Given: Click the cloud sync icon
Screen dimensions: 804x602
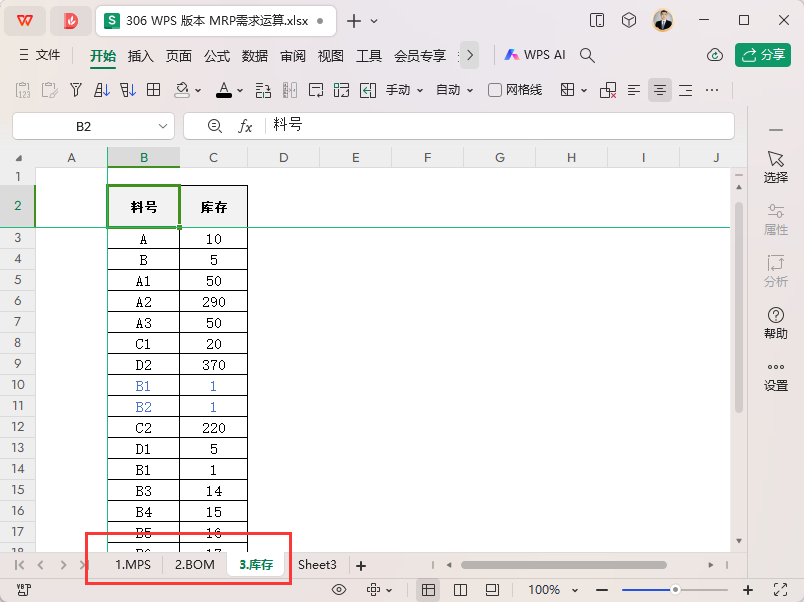Looking at the screenshot, I should [x=715, y=55].
